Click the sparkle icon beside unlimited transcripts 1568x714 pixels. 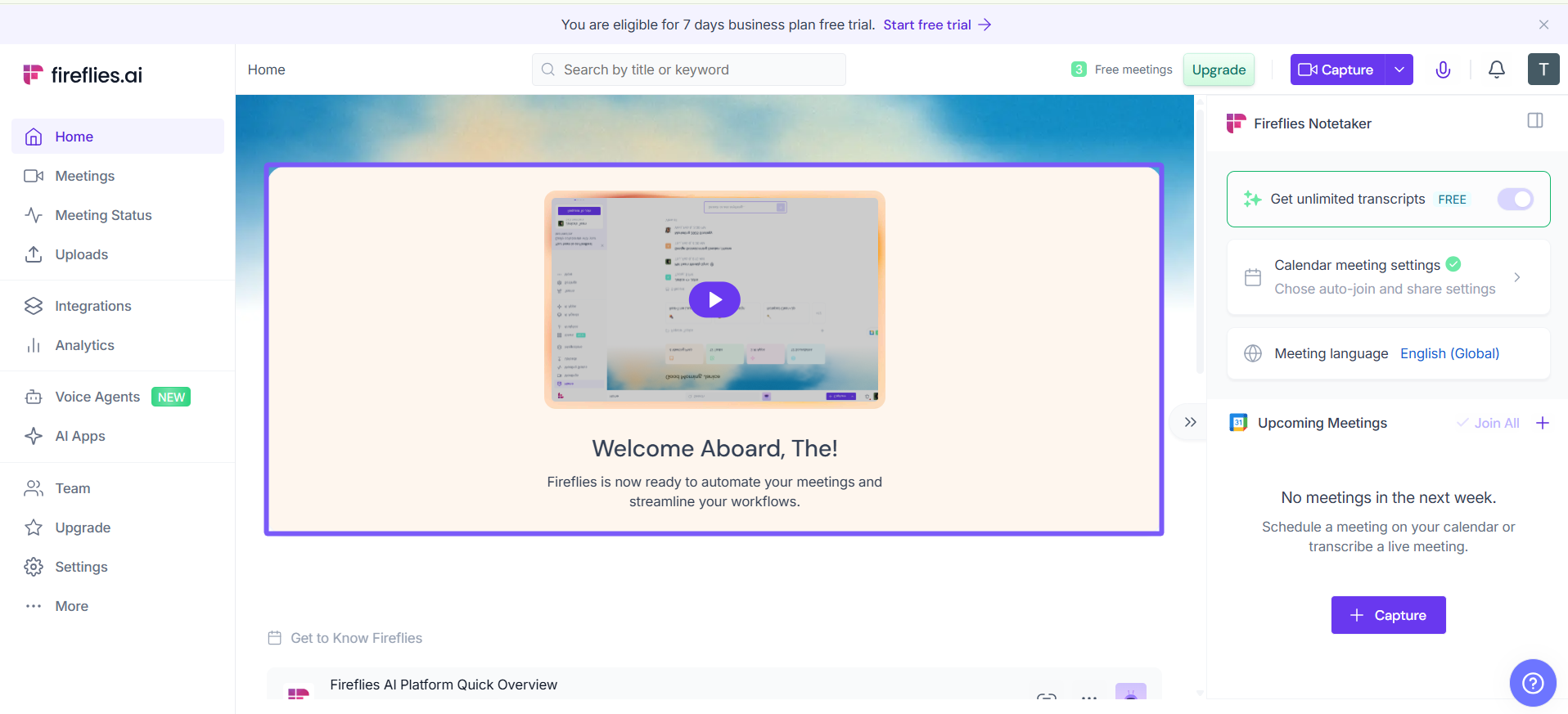[x=1252, y=199]
